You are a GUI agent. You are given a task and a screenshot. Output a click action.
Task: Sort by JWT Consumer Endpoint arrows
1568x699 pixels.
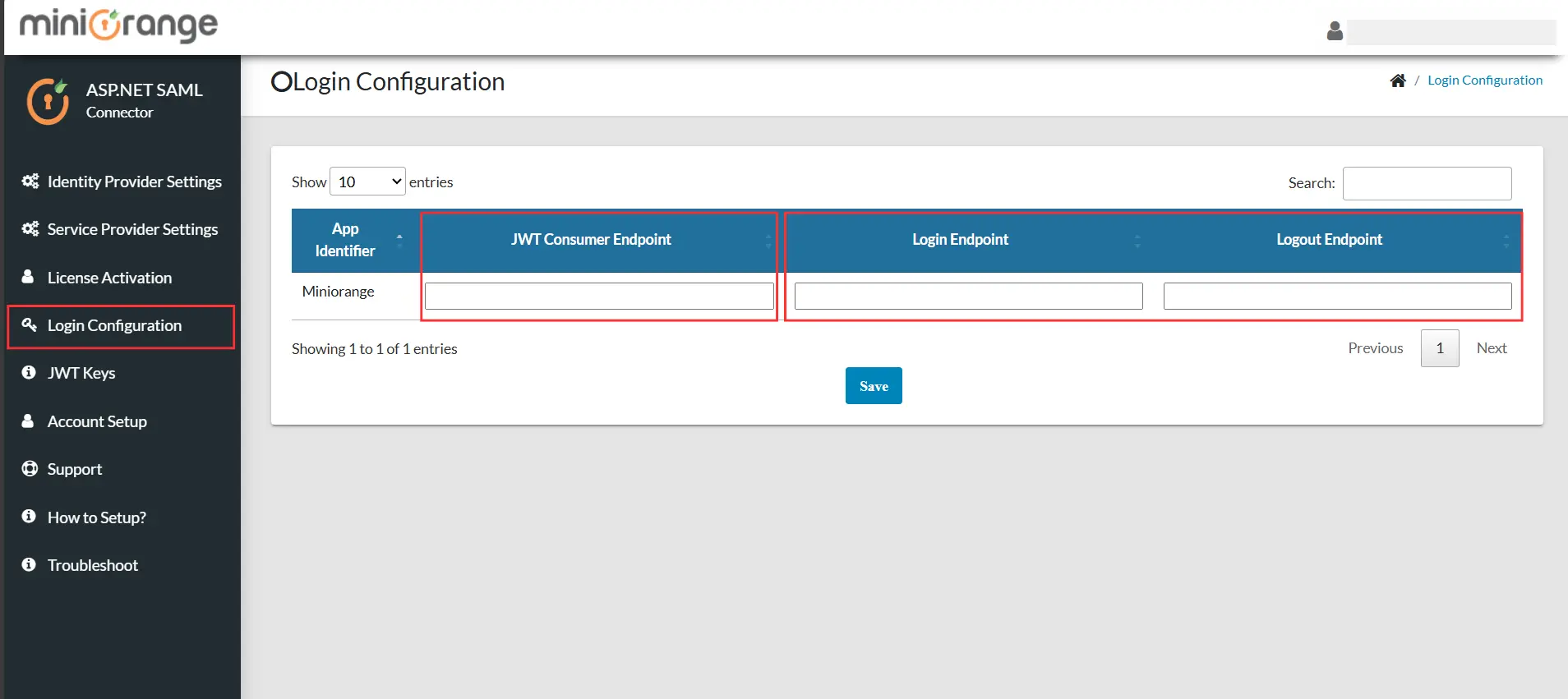pyautogui.click(x=768, y=240)
